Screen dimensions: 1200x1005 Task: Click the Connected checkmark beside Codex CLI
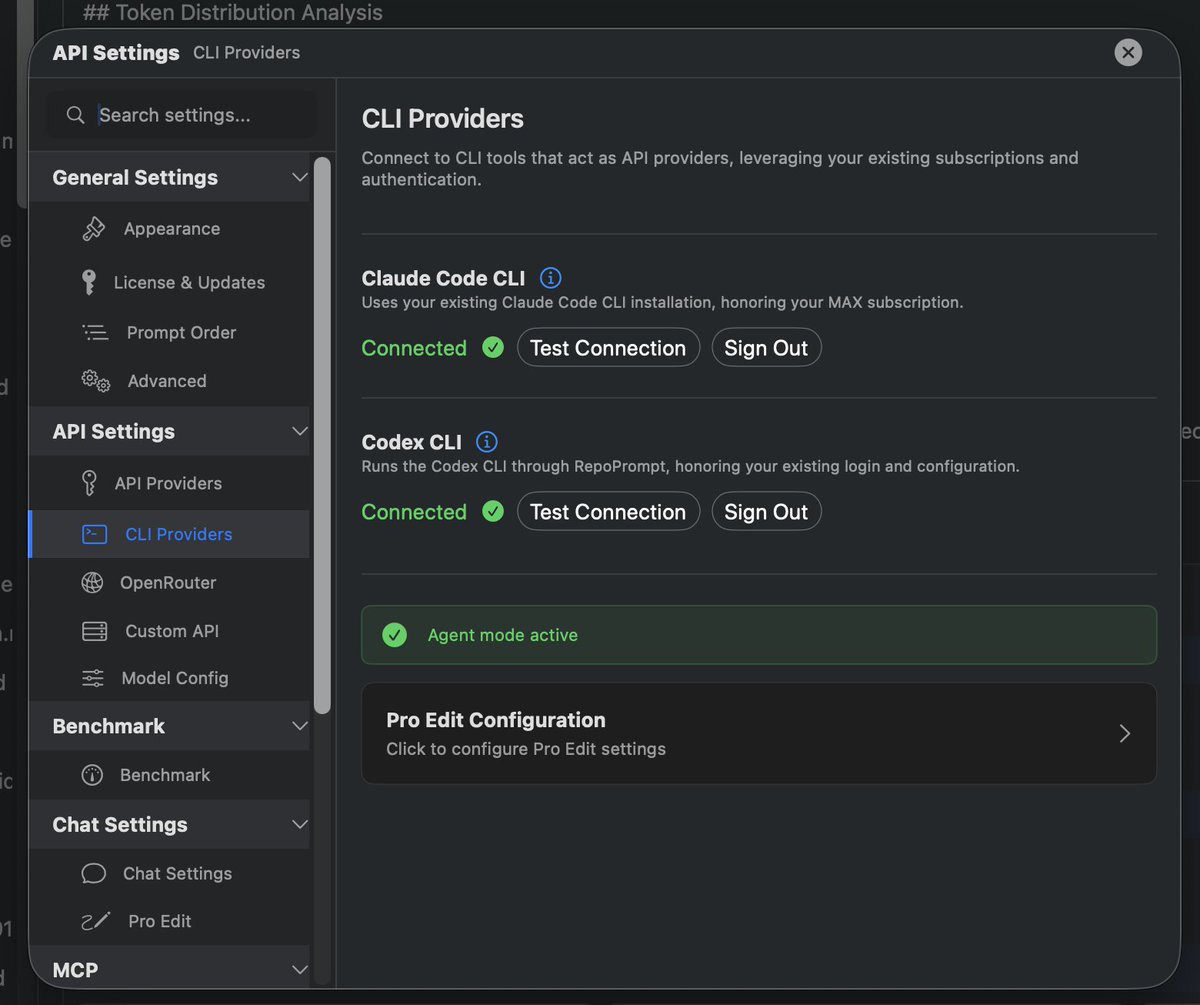(x=492, y=511)
